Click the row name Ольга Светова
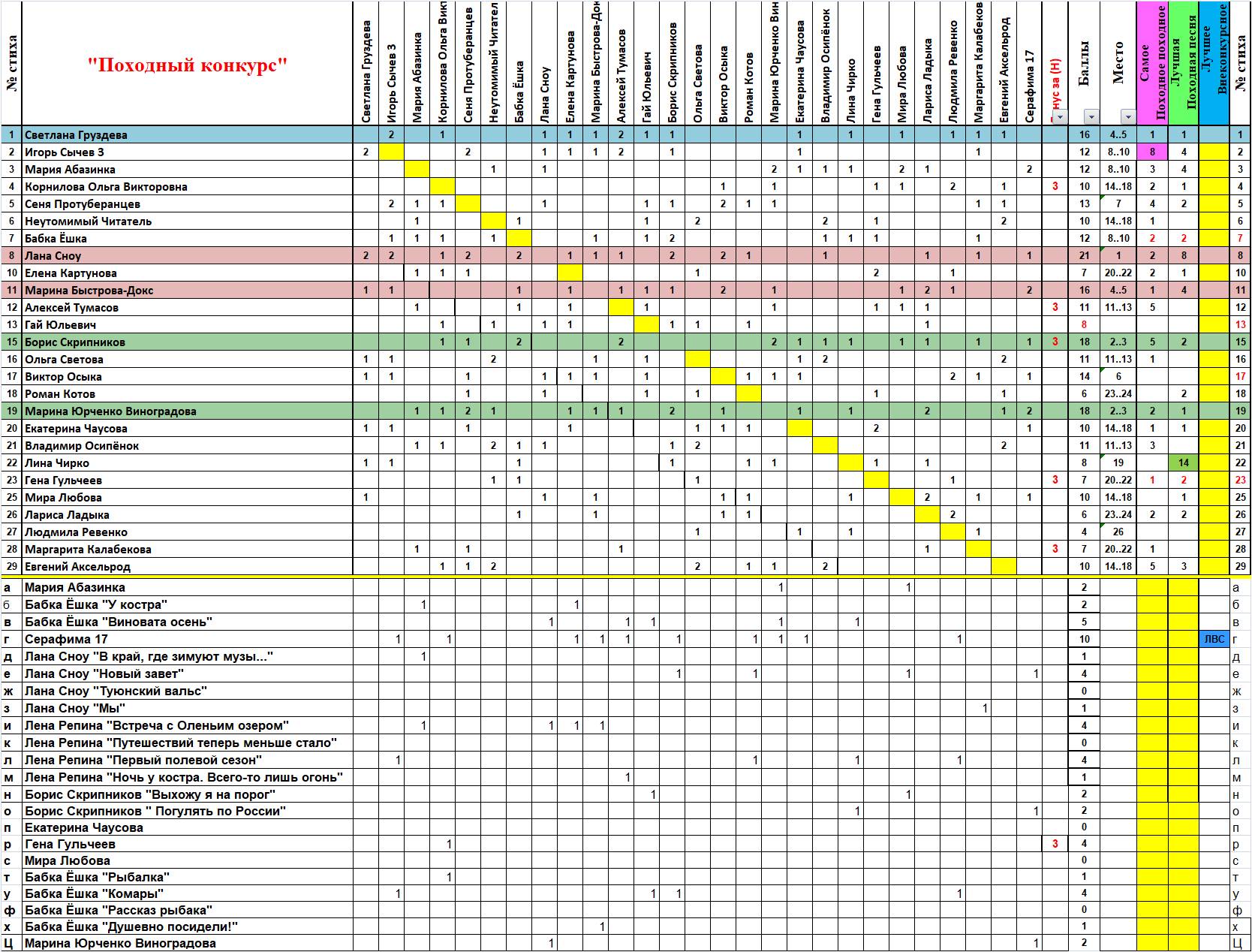 click(x=63, y=360)
